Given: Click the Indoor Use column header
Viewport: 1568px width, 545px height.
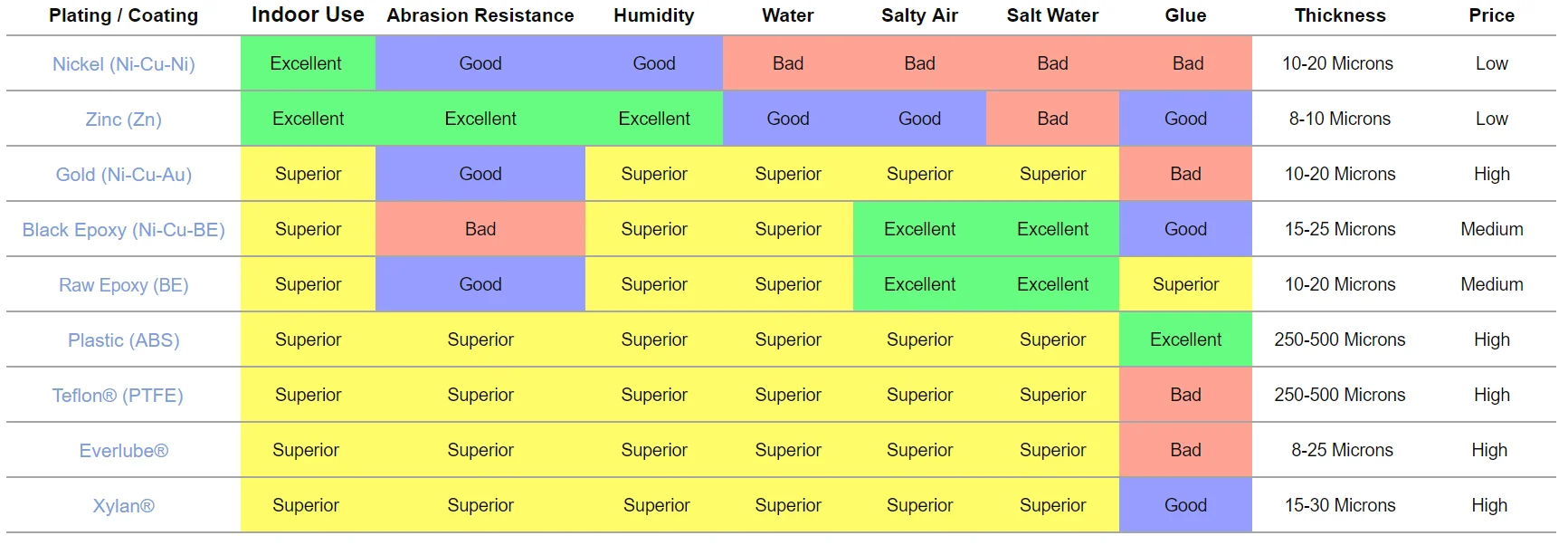Looking at the screenshot, I should tap(308, 15).
